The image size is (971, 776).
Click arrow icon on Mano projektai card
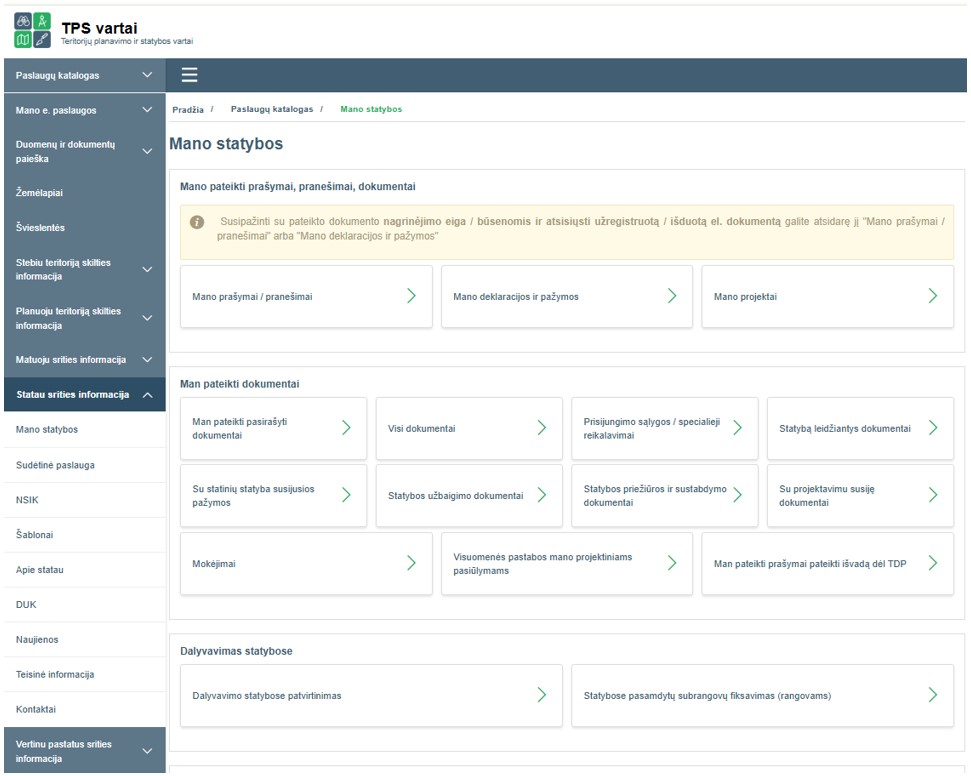point(932,296)
